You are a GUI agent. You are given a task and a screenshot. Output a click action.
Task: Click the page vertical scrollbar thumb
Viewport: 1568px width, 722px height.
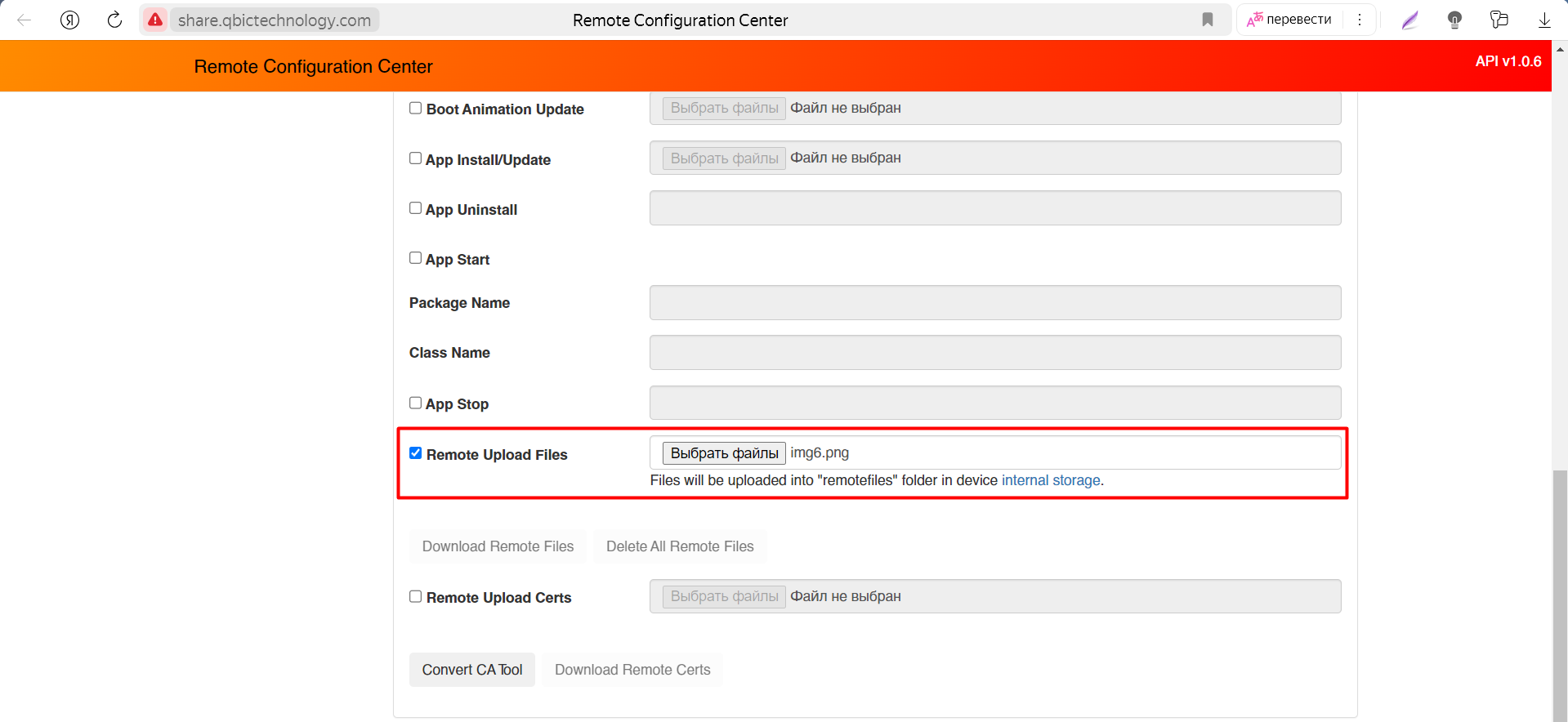pos(1560,595)
